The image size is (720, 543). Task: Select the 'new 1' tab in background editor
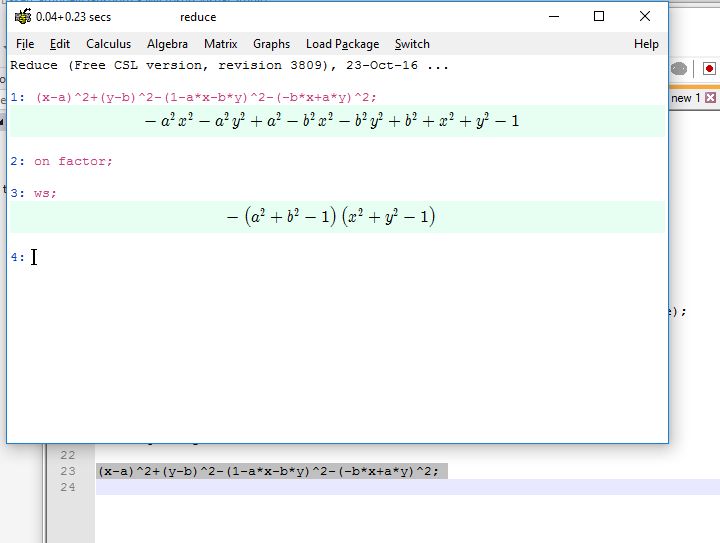click(x=685, y=98)
